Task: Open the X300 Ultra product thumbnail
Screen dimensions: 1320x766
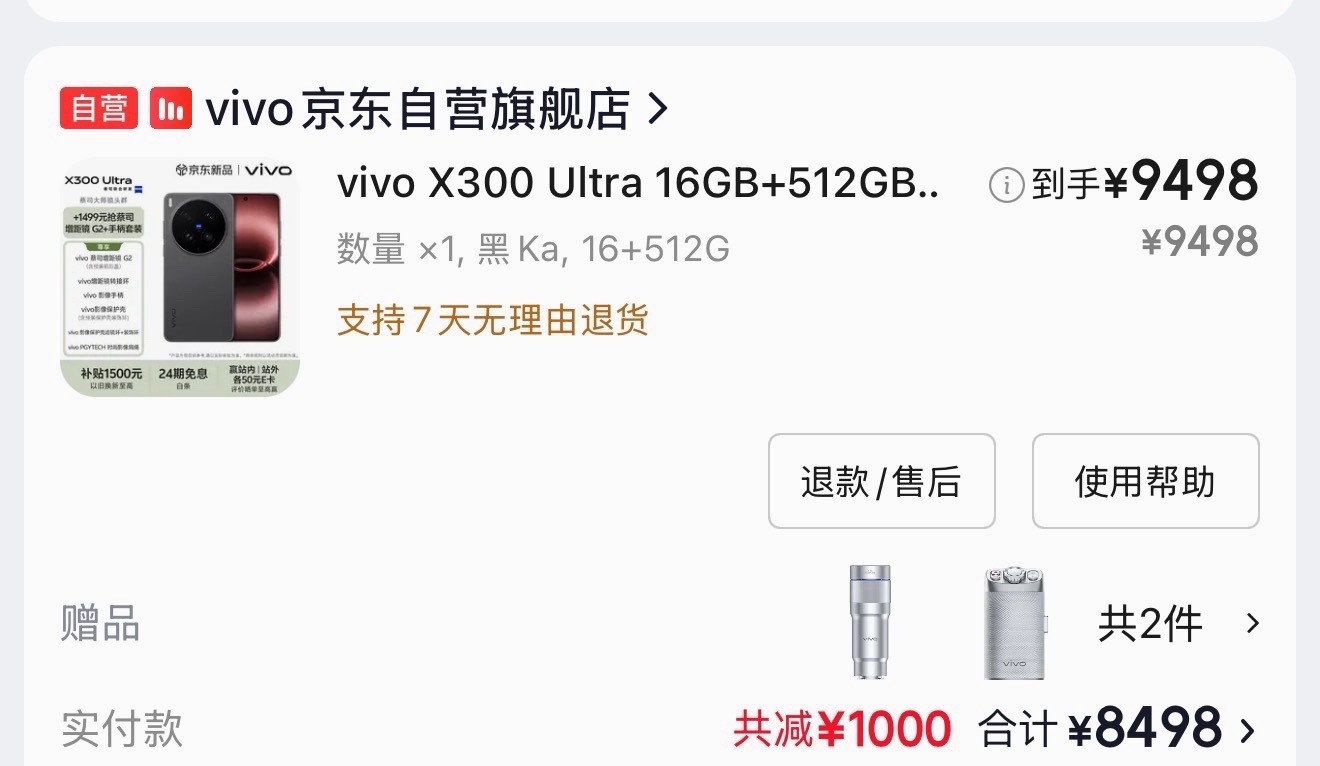Action: [x=180, y=277]
